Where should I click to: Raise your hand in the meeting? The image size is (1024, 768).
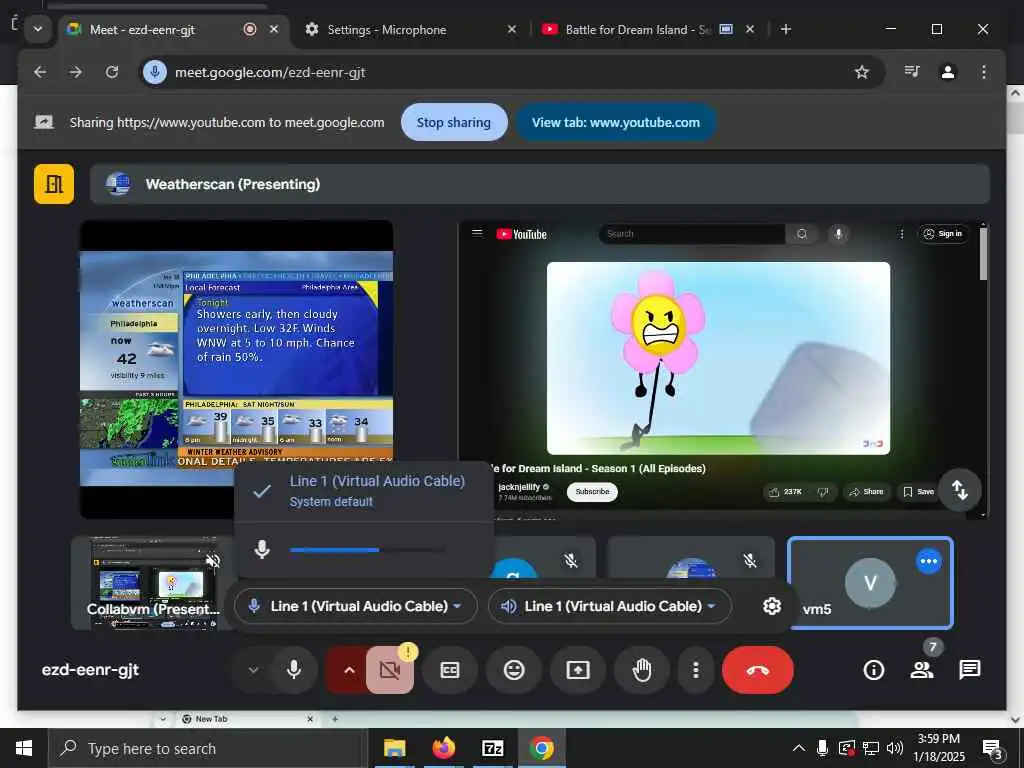(642, 670)
